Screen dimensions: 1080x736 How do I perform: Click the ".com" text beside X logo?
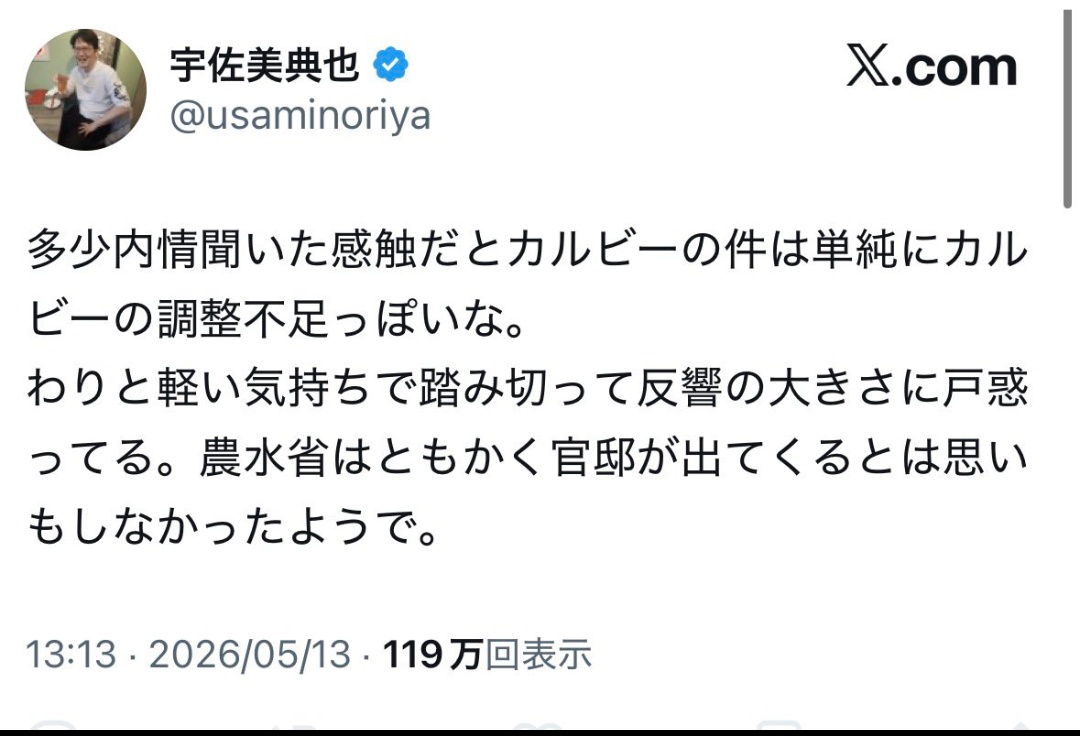[x=955, y=67]
